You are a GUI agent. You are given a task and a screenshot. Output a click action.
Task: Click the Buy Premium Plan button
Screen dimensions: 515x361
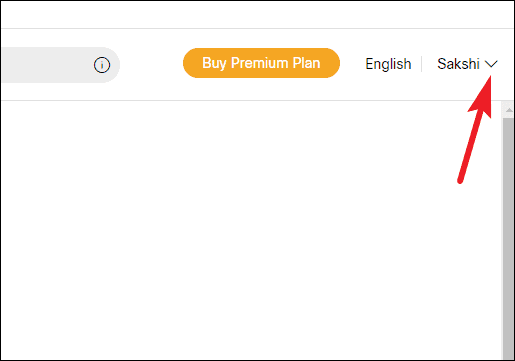tap(261, 63)
